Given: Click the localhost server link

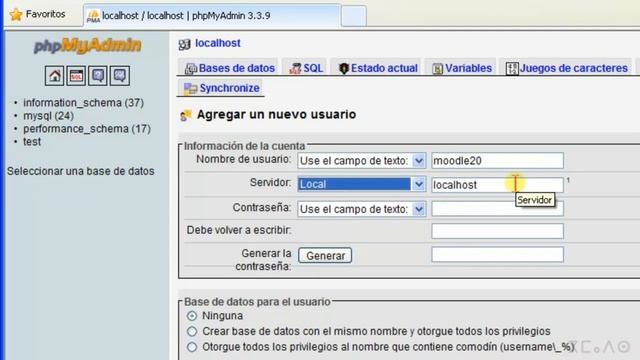Looking at the screenshot, I should (218, 43).
